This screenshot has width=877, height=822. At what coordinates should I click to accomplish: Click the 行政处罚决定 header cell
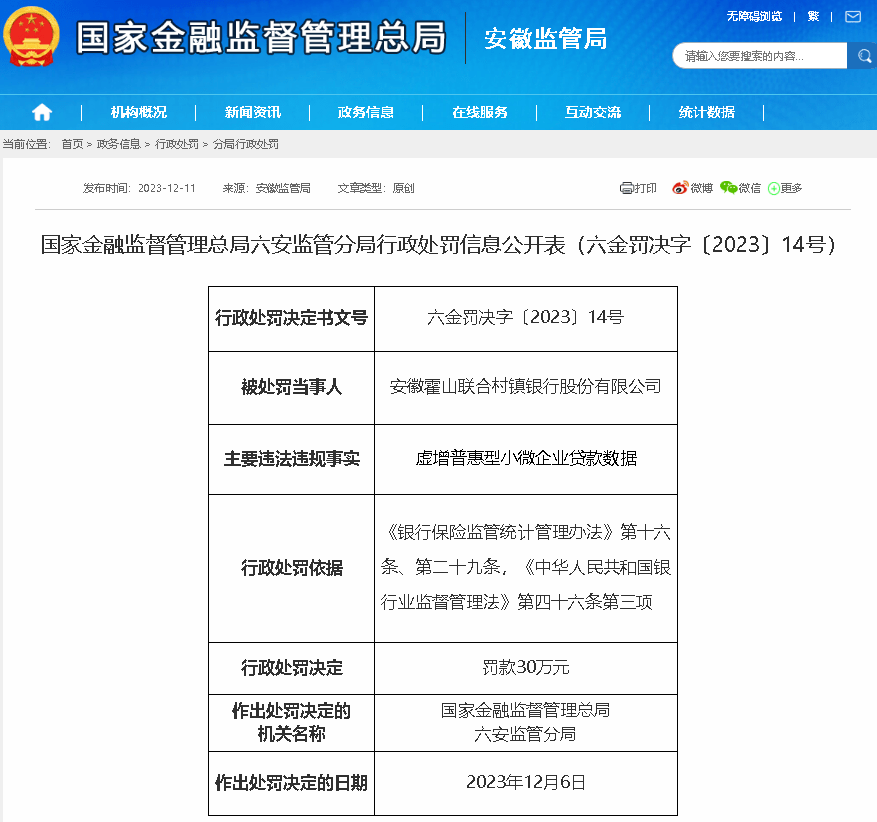point(291,667)
